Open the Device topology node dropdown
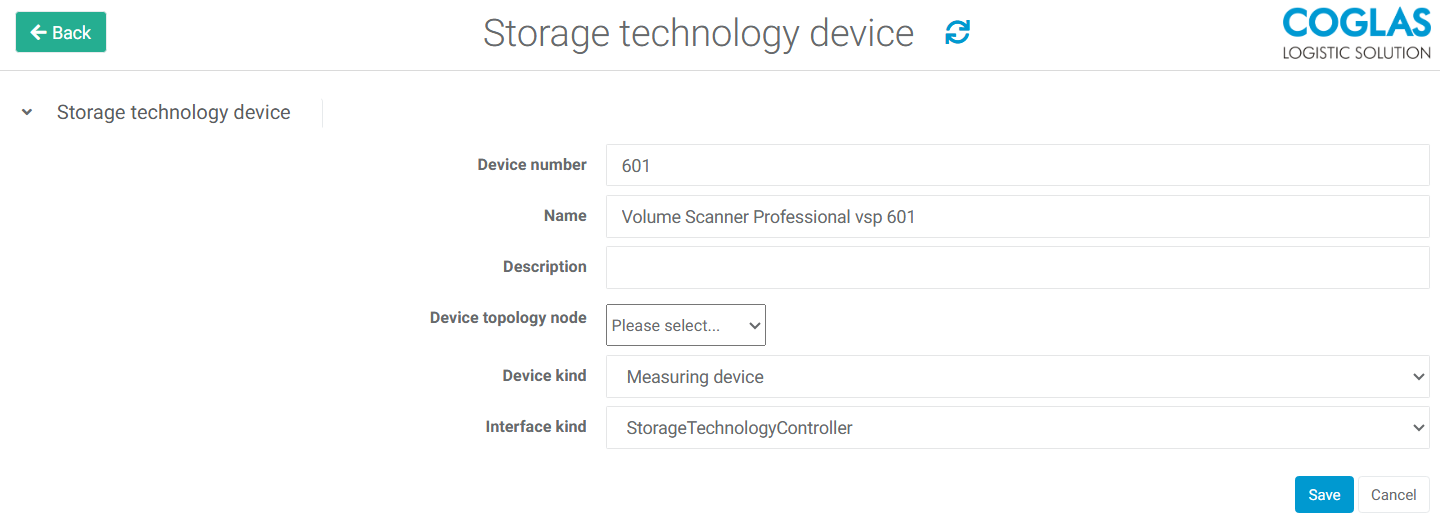1440x526 pixels. tap(686, 325)
